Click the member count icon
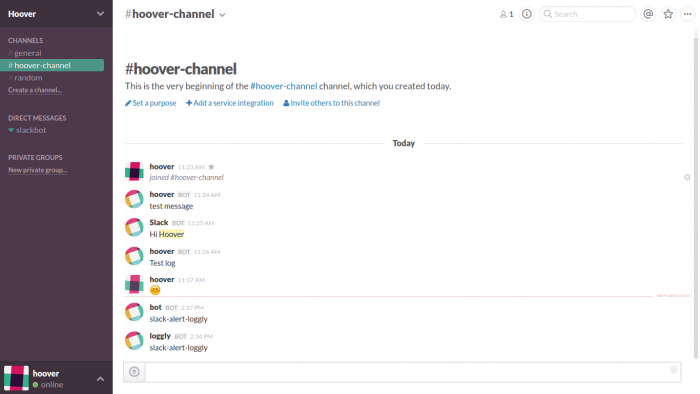 tap(507, 14)
